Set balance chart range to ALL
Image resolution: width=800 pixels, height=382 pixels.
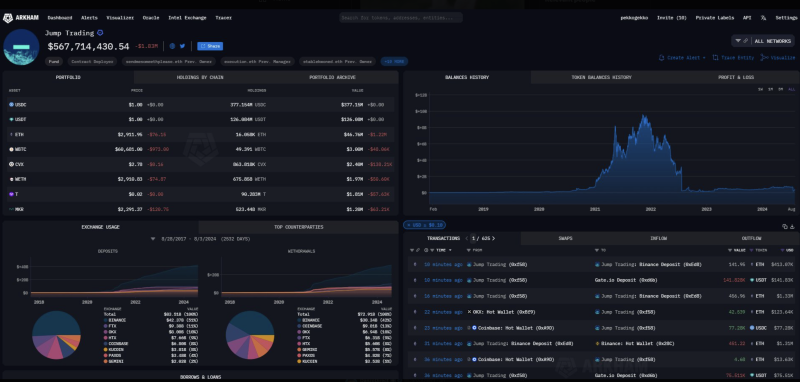(791, 89)
